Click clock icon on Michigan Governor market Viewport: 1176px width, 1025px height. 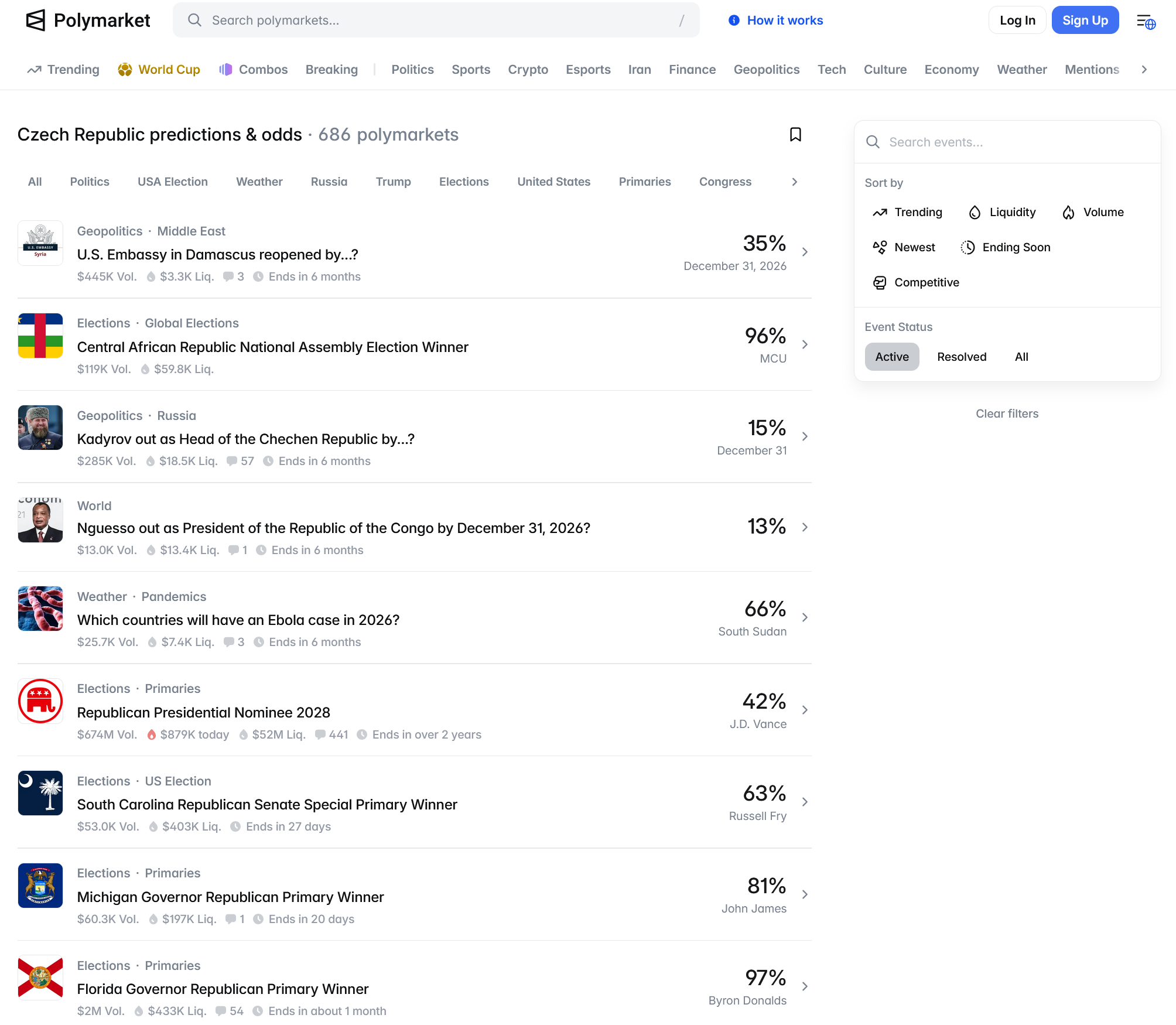(x=258, y=920)
